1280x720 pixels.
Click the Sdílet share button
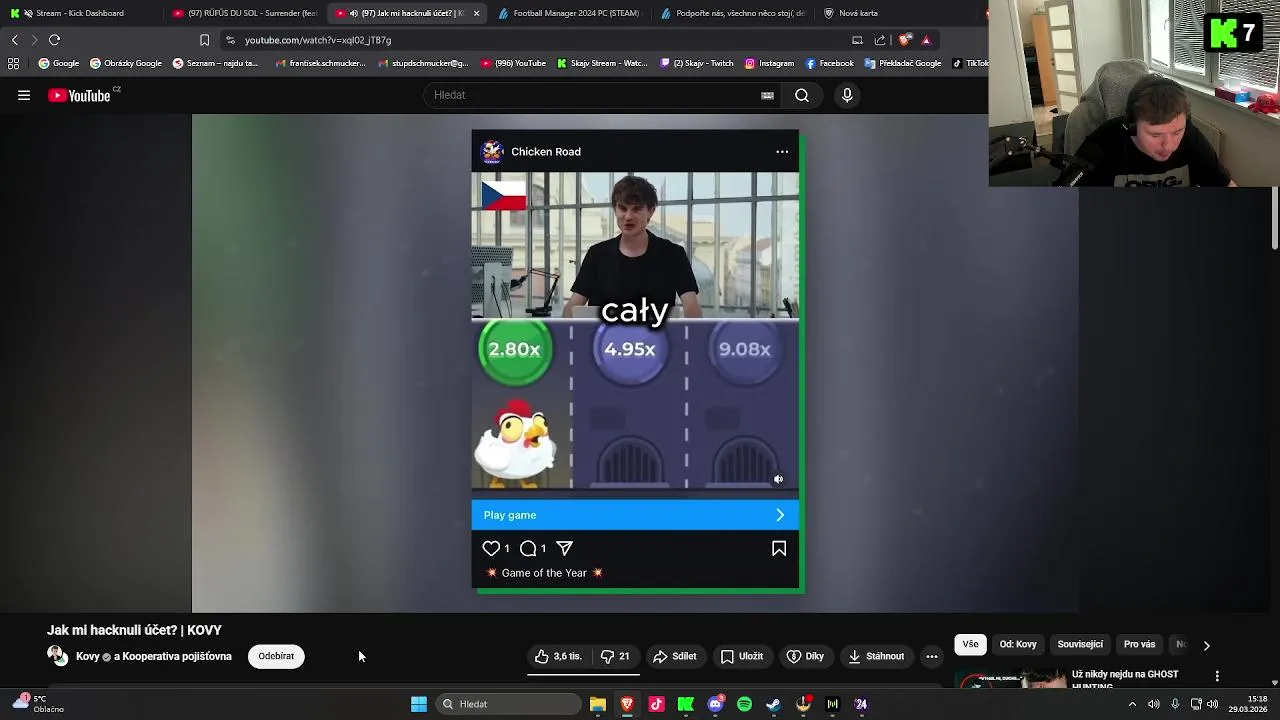pos(674,657)
